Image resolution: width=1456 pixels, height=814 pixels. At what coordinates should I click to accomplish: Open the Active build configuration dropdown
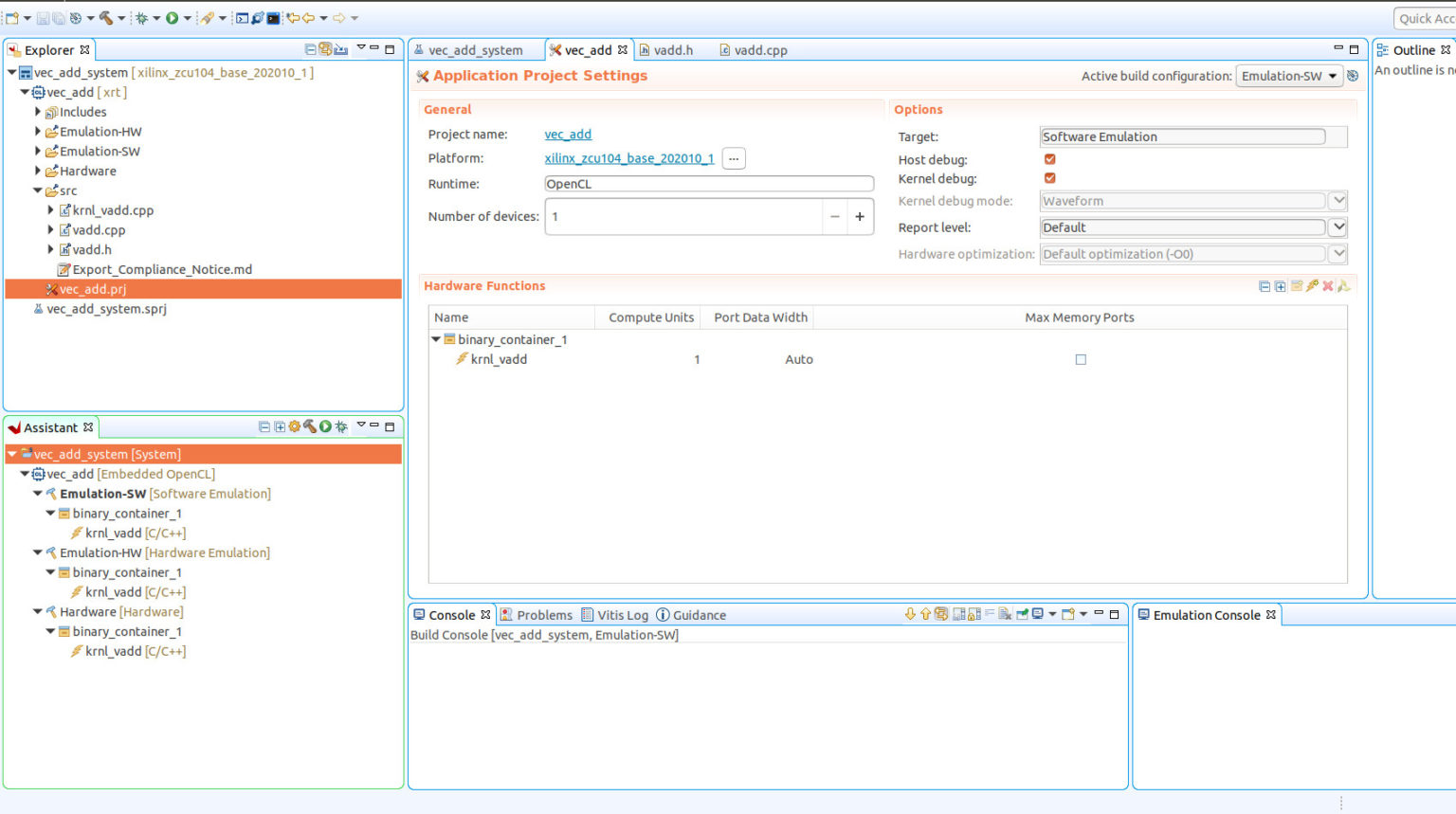click(1289, 76)
